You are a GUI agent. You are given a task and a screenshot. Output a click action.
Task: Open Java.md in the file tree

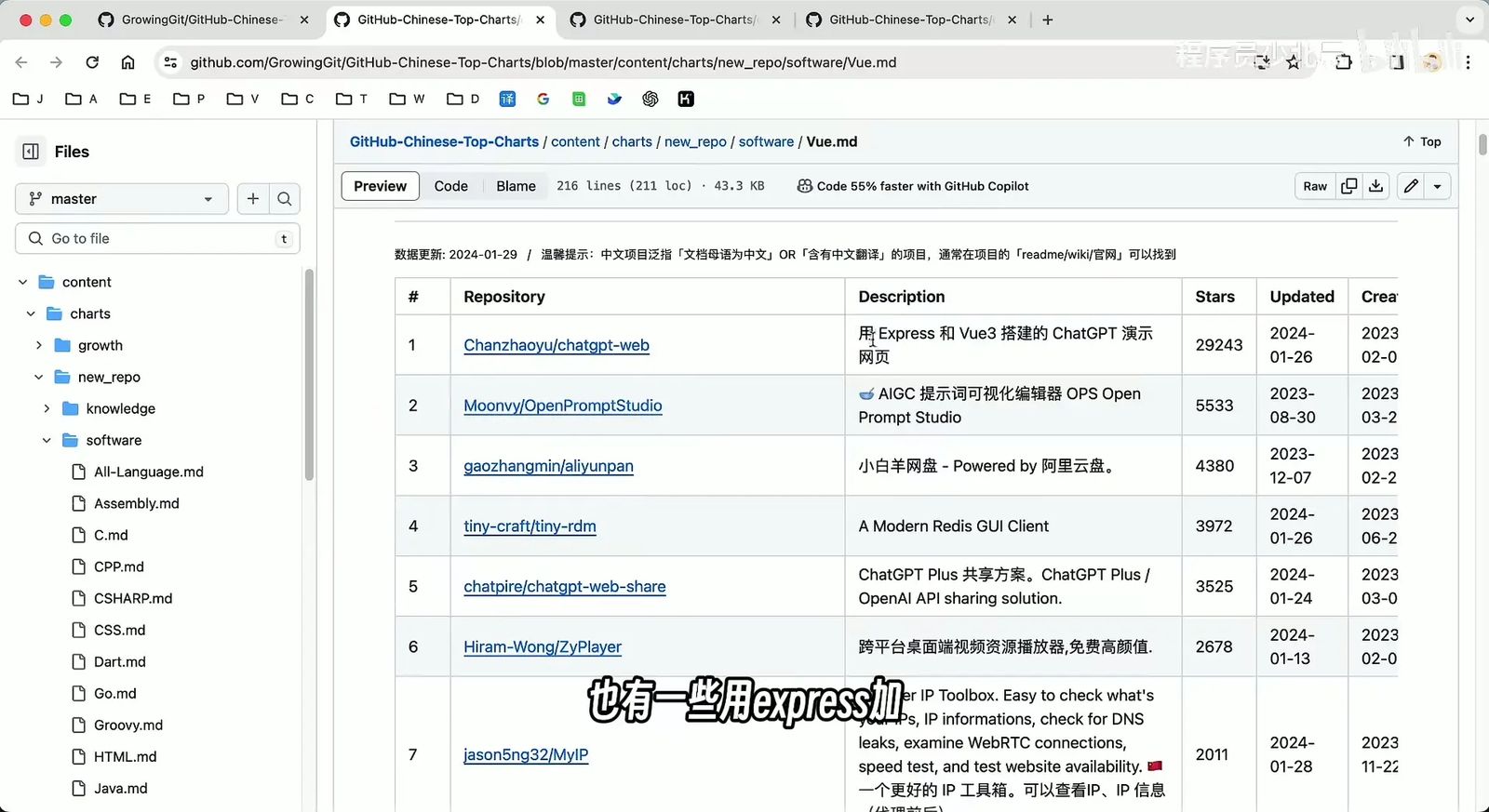pos(121,788)
